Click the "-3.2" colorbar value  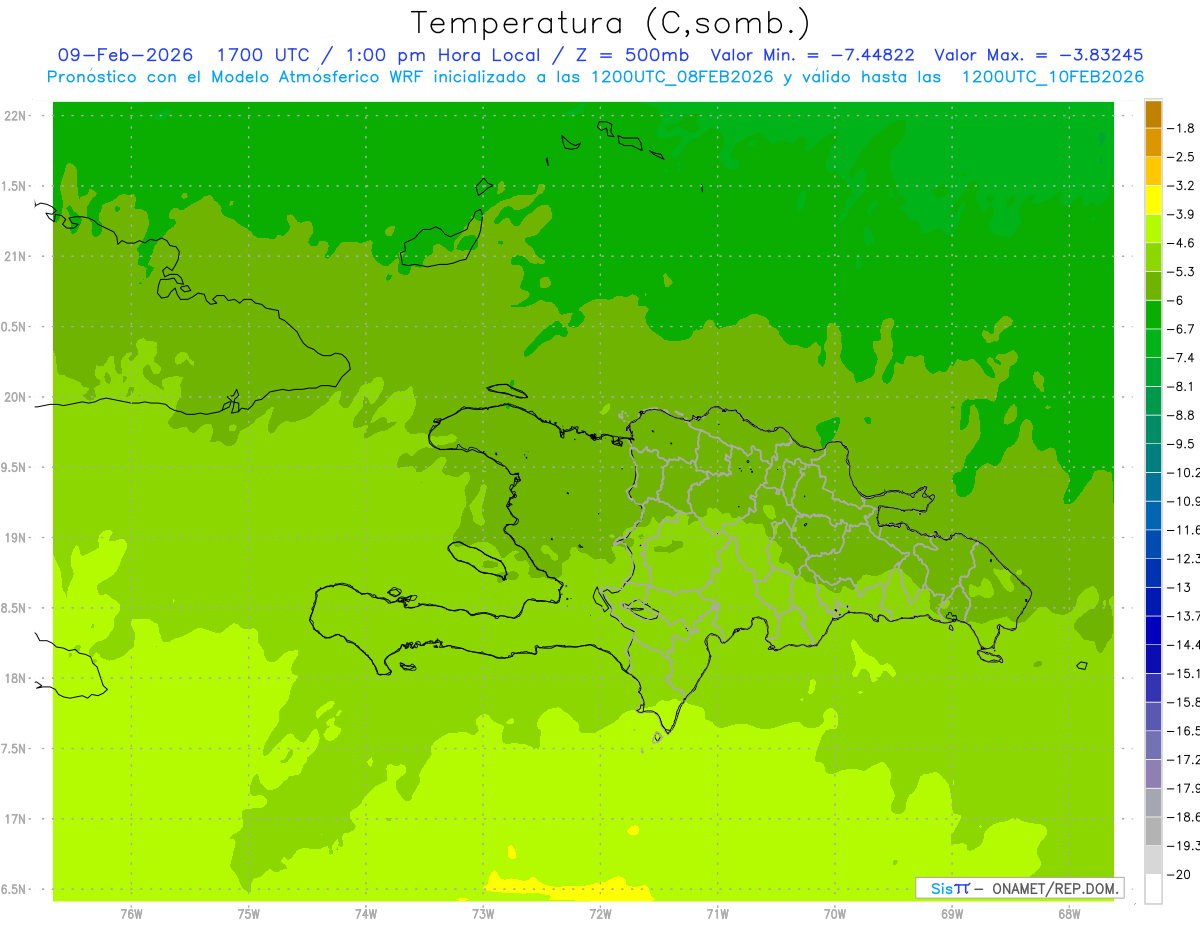[x=1181, y=186]
